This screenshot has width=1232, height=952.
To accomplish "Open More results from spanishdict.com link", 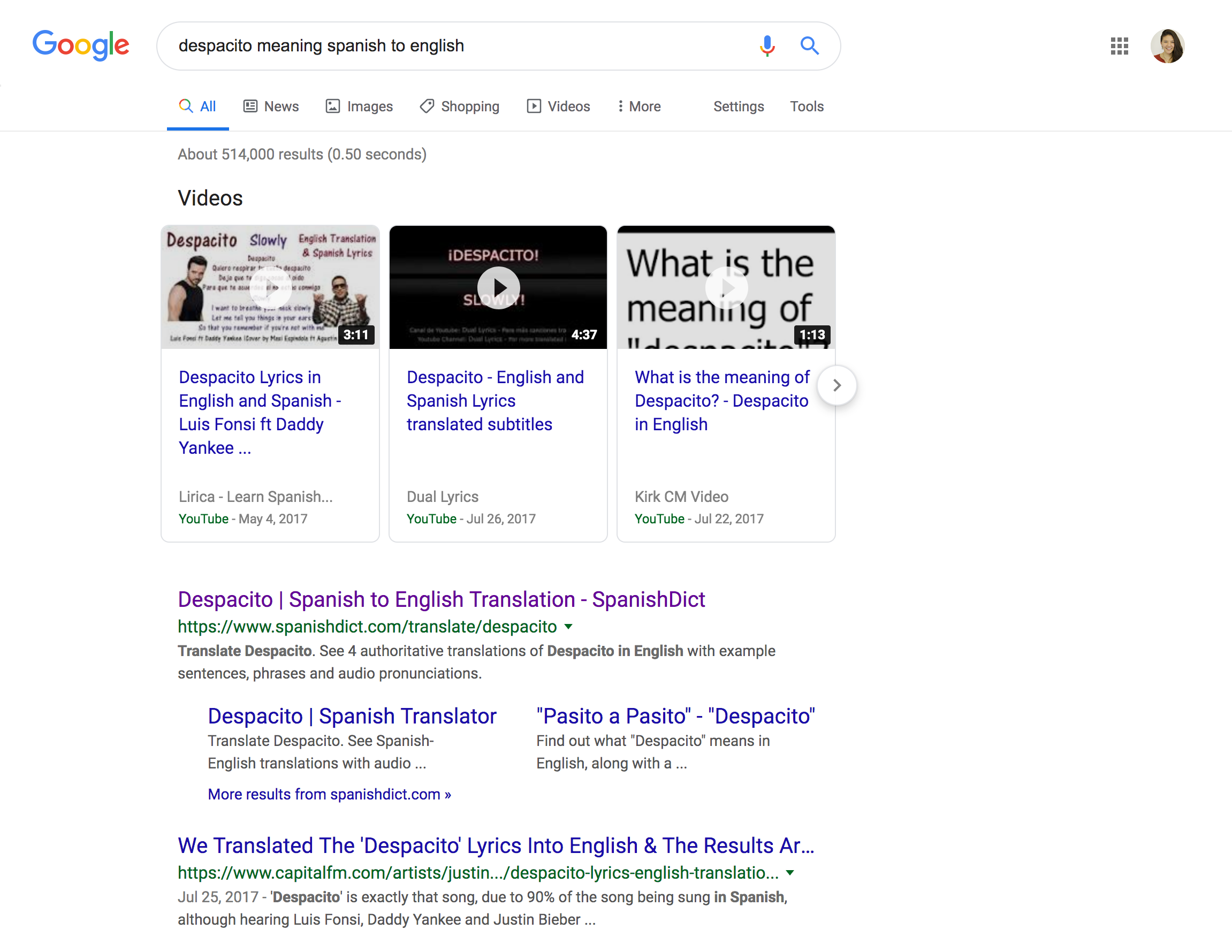I will [330, 794].
